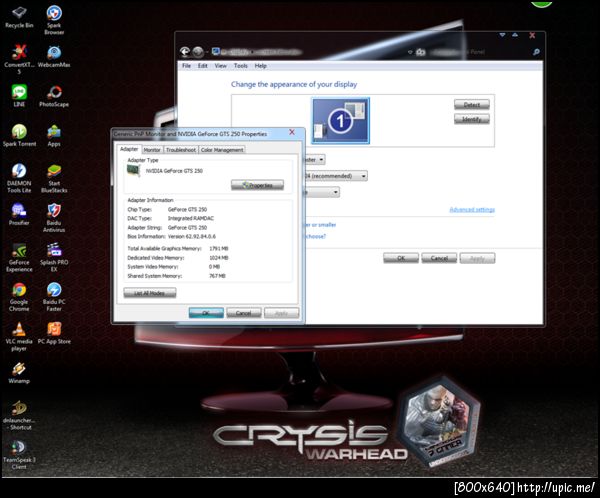Open the PC App Store icon
The image size is (600, 498).
54,333
